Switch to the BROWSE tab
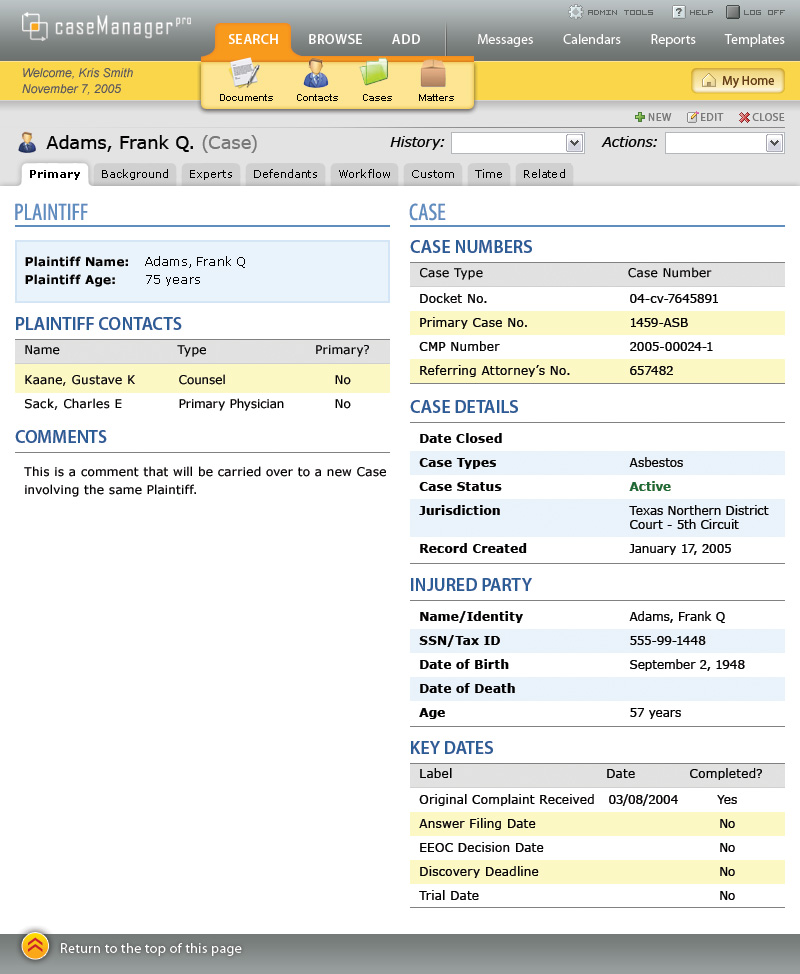 tap(335, 39)
